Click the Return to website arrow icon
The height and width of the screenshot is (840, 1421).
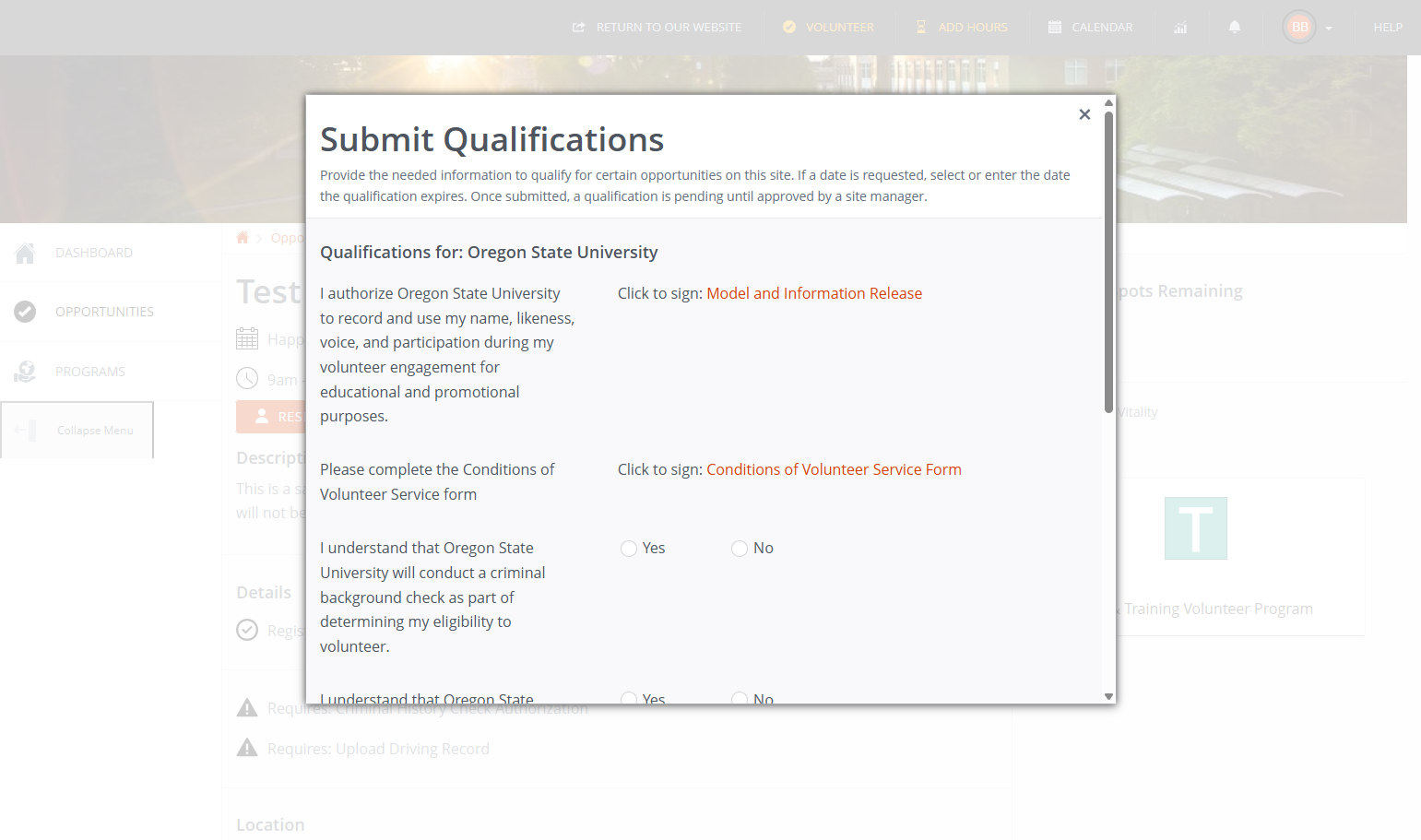[x=578, y=28]
